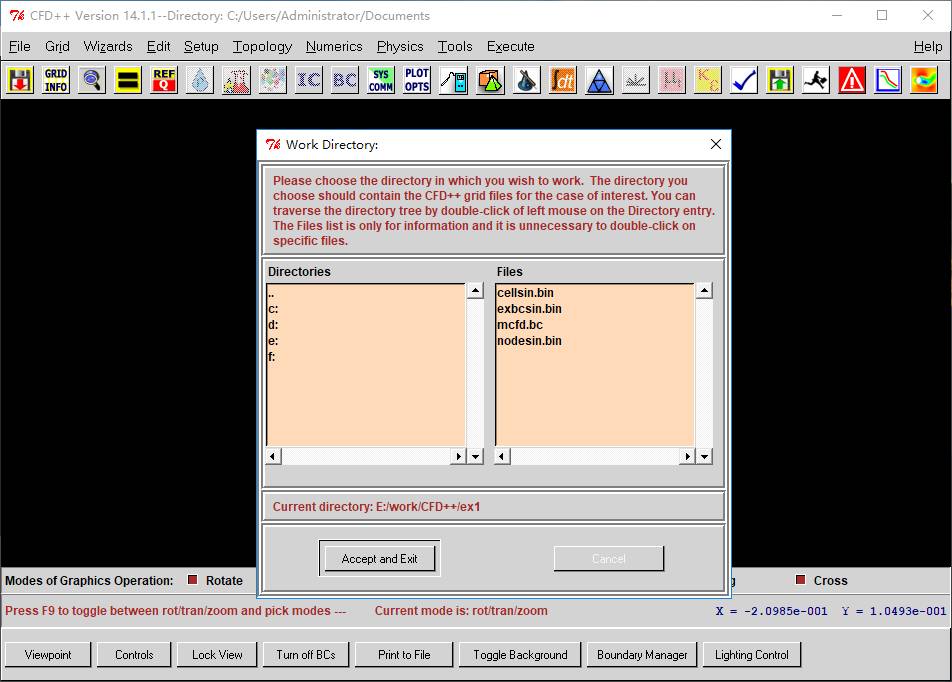
Task: Click Files list scroll-up arrow
Action: point(704,291)
